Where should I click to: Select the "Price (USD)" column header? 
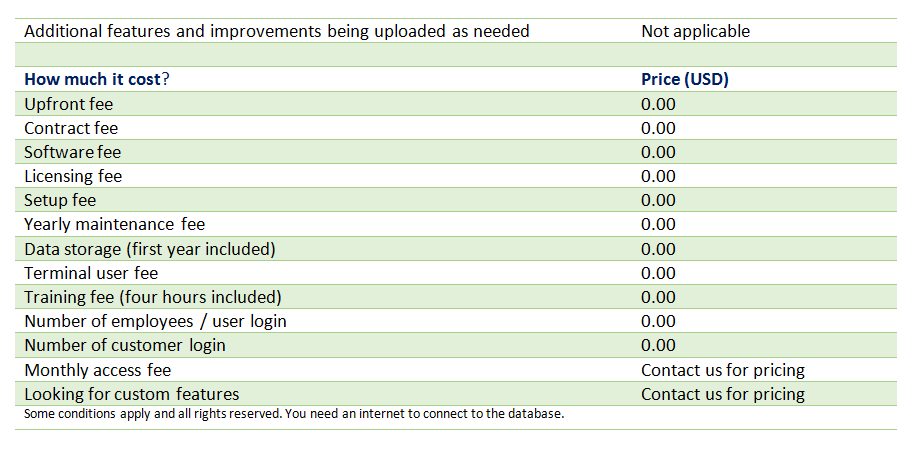684,80
